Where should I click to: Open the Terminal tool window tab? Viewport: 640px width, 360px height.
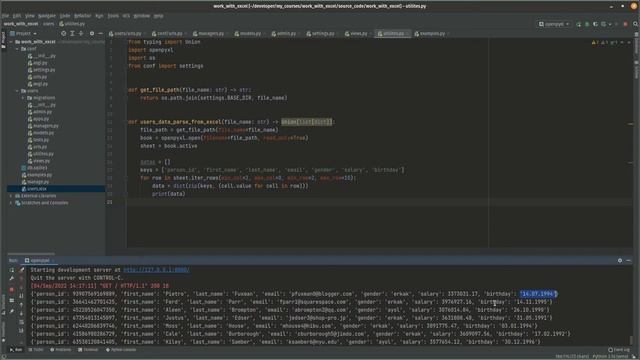point(88,350)
